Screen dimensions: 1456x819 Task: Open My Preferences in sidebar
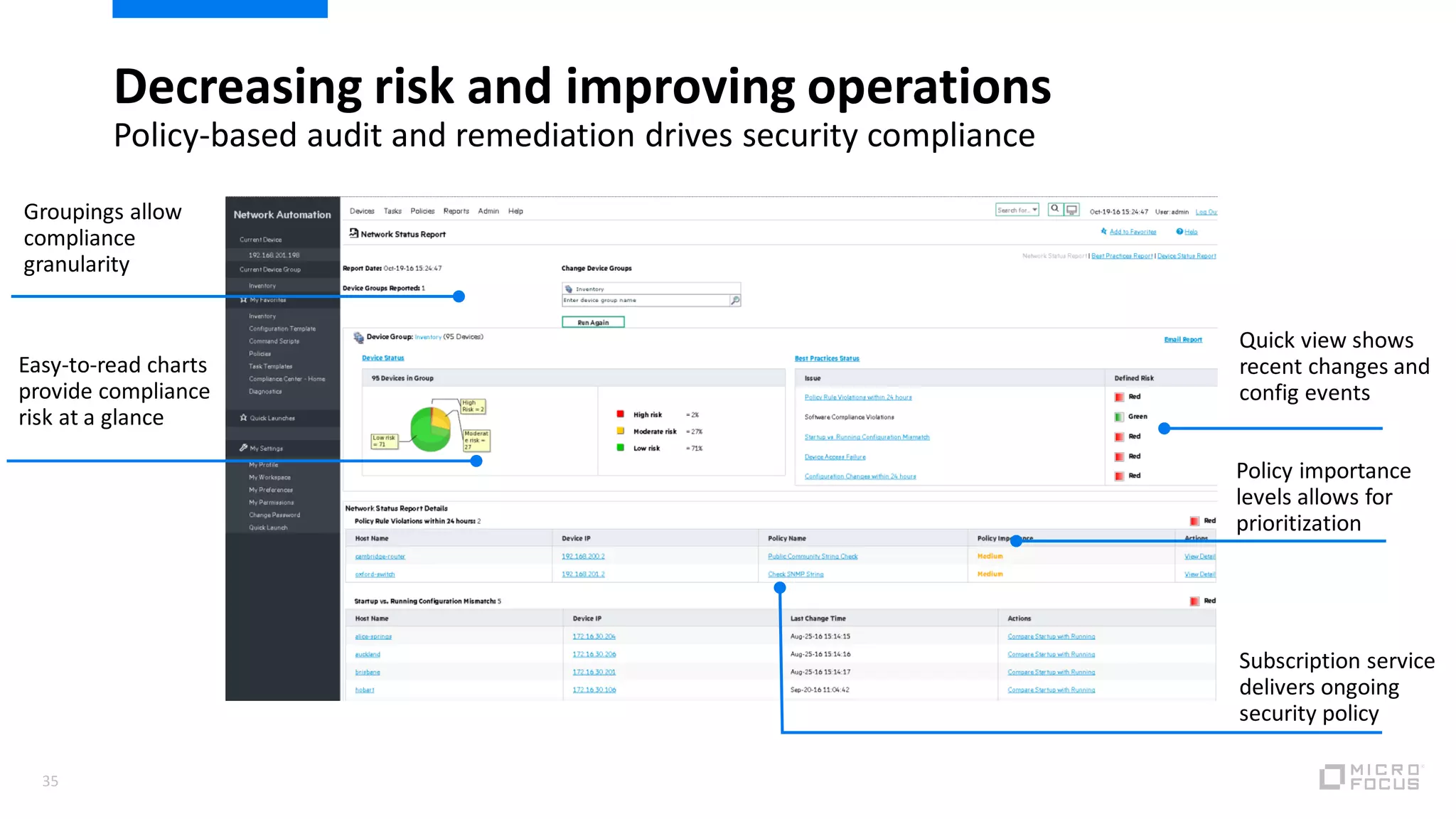pyautogui.click(x=270, y=490)
